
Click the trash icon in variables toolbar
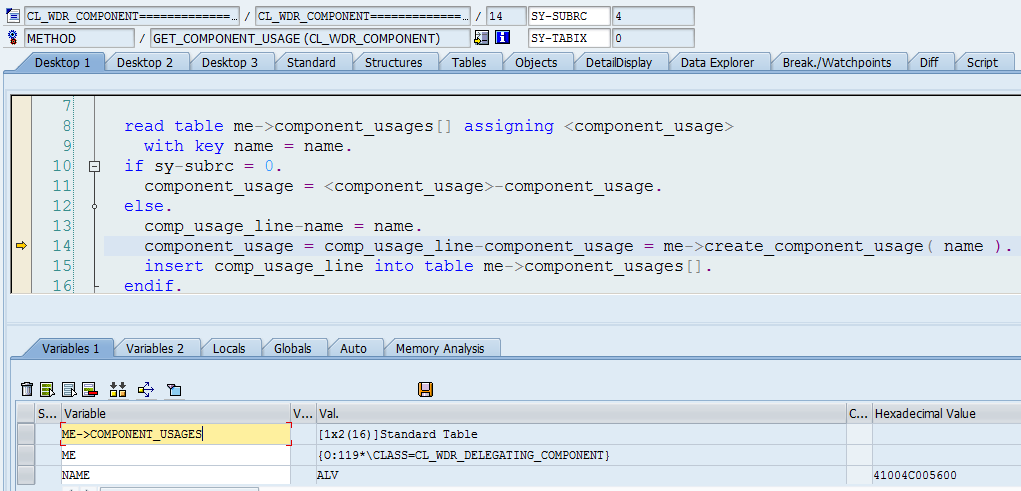(x=28, y=389)
